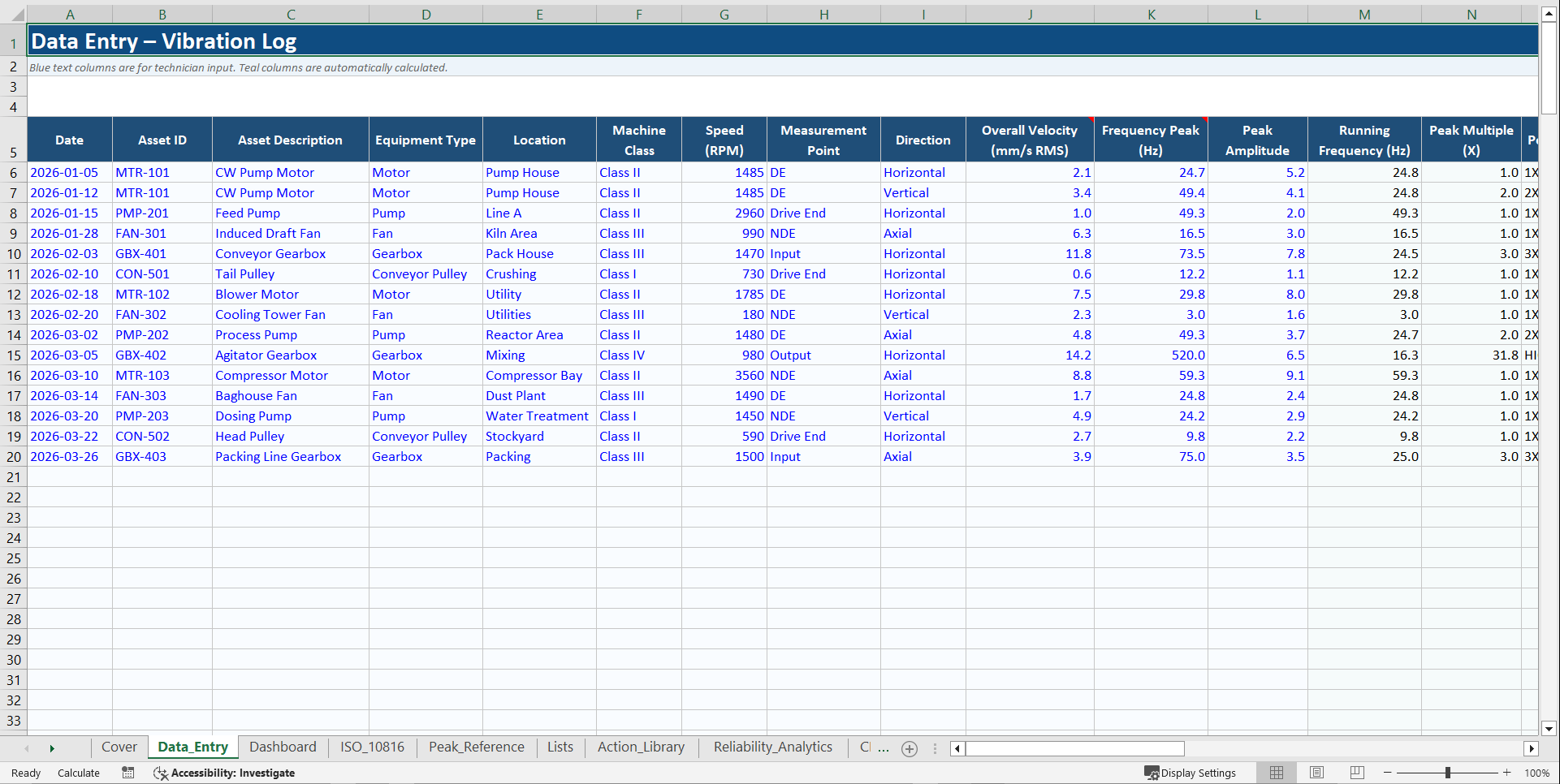Viewport: 1560px width, 784px height.
Task: Open the Reliability_Analytics sheet
Action: click(772, 747)
